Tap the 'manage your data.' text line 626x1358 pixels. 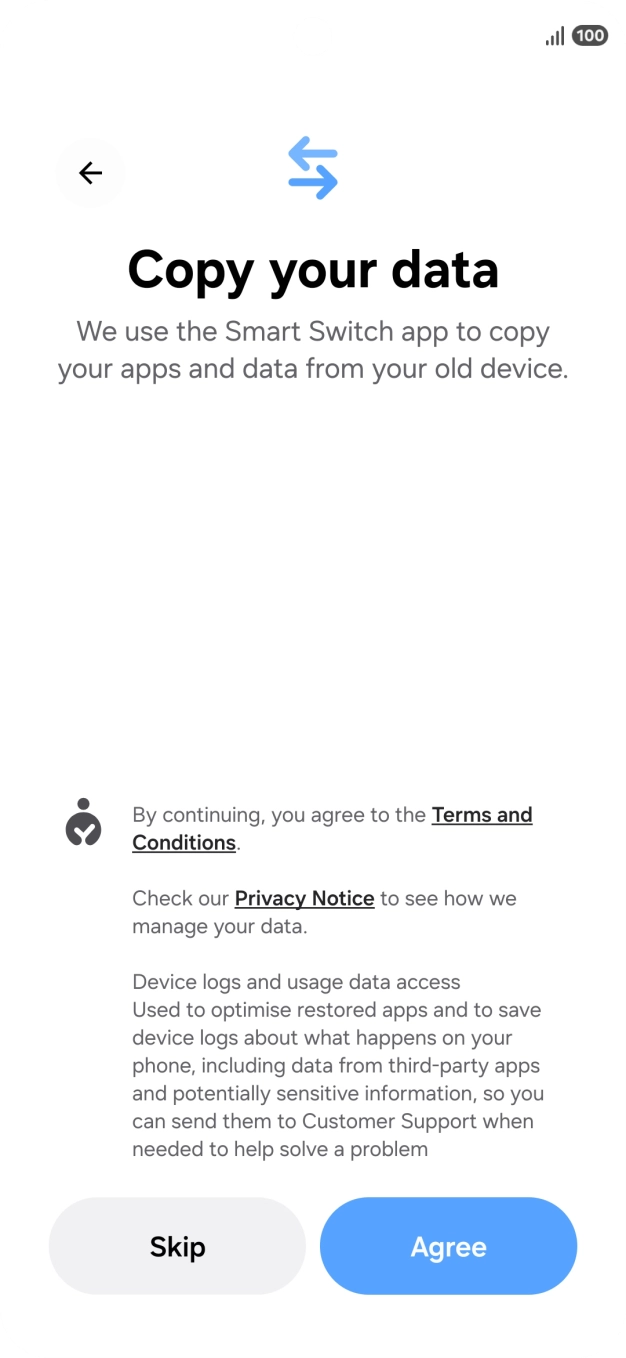click(219, 926)
